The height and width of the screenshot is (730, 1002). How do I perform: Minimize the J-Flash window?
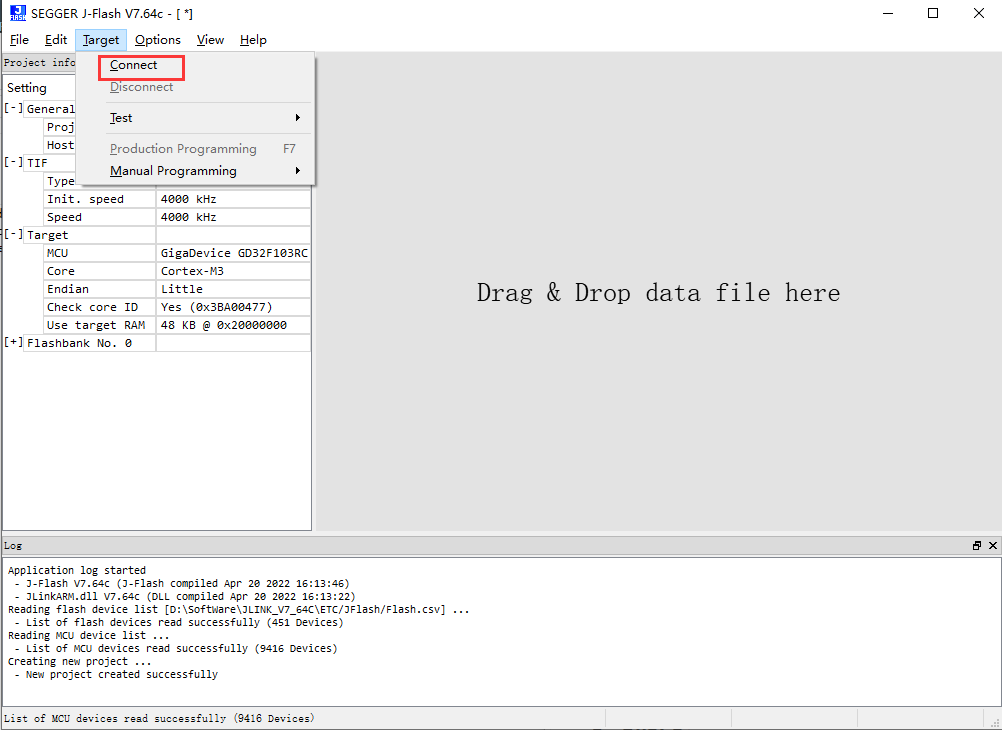pos(888,13)
